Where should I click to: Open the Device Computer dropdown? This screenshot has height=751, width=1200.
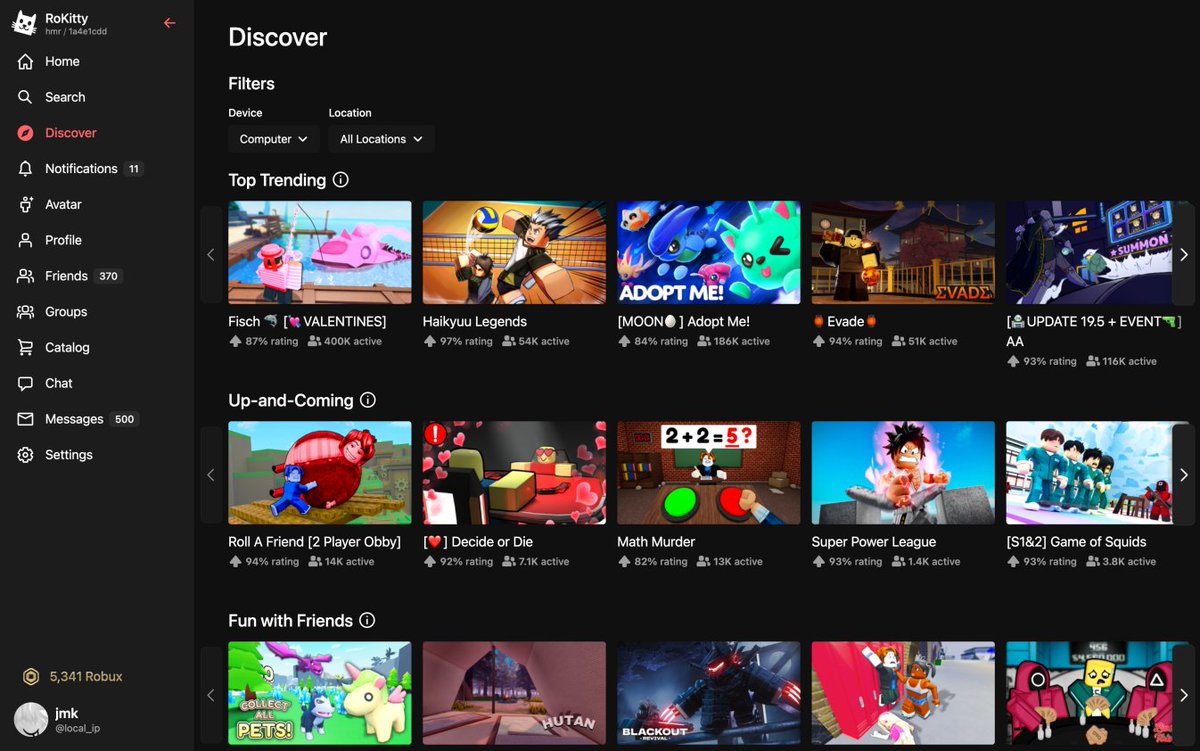pos(274,139)
